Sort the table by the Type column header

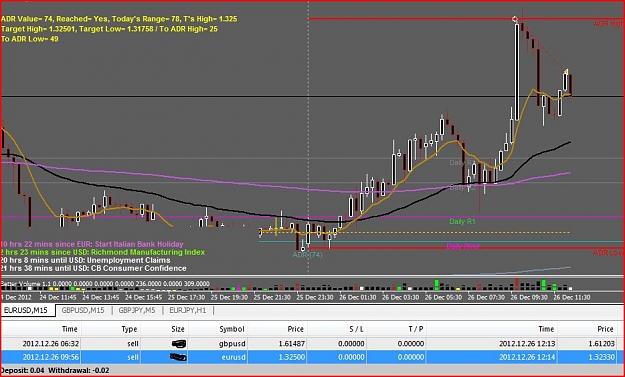click(129, 329)
